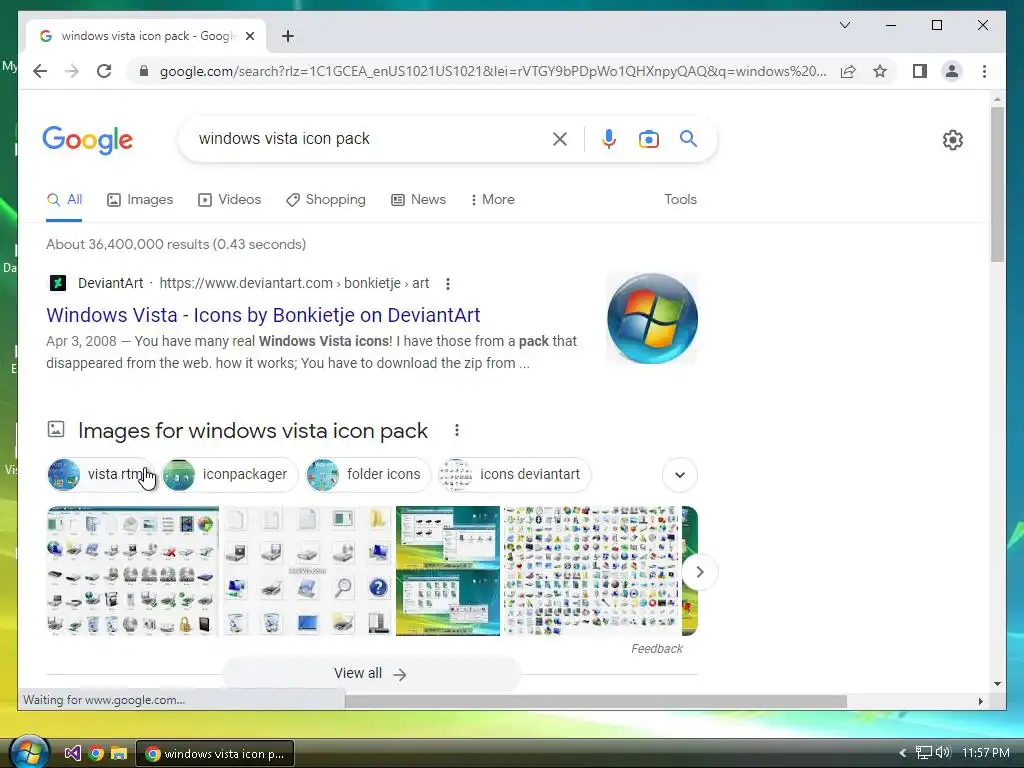Open the network tray icon

point(923,753)
